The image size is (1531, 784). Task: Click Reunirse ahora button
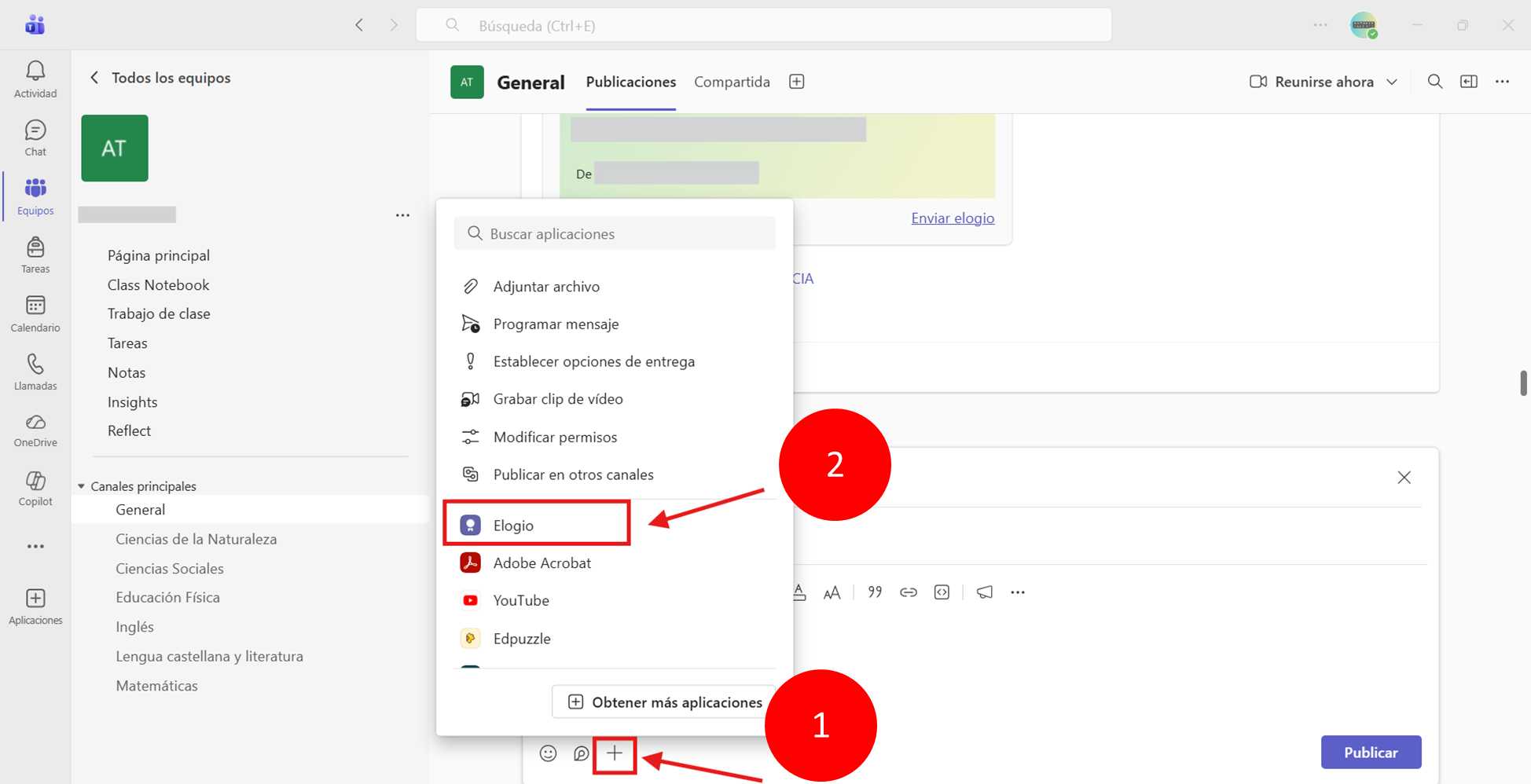coord(1312,82)
